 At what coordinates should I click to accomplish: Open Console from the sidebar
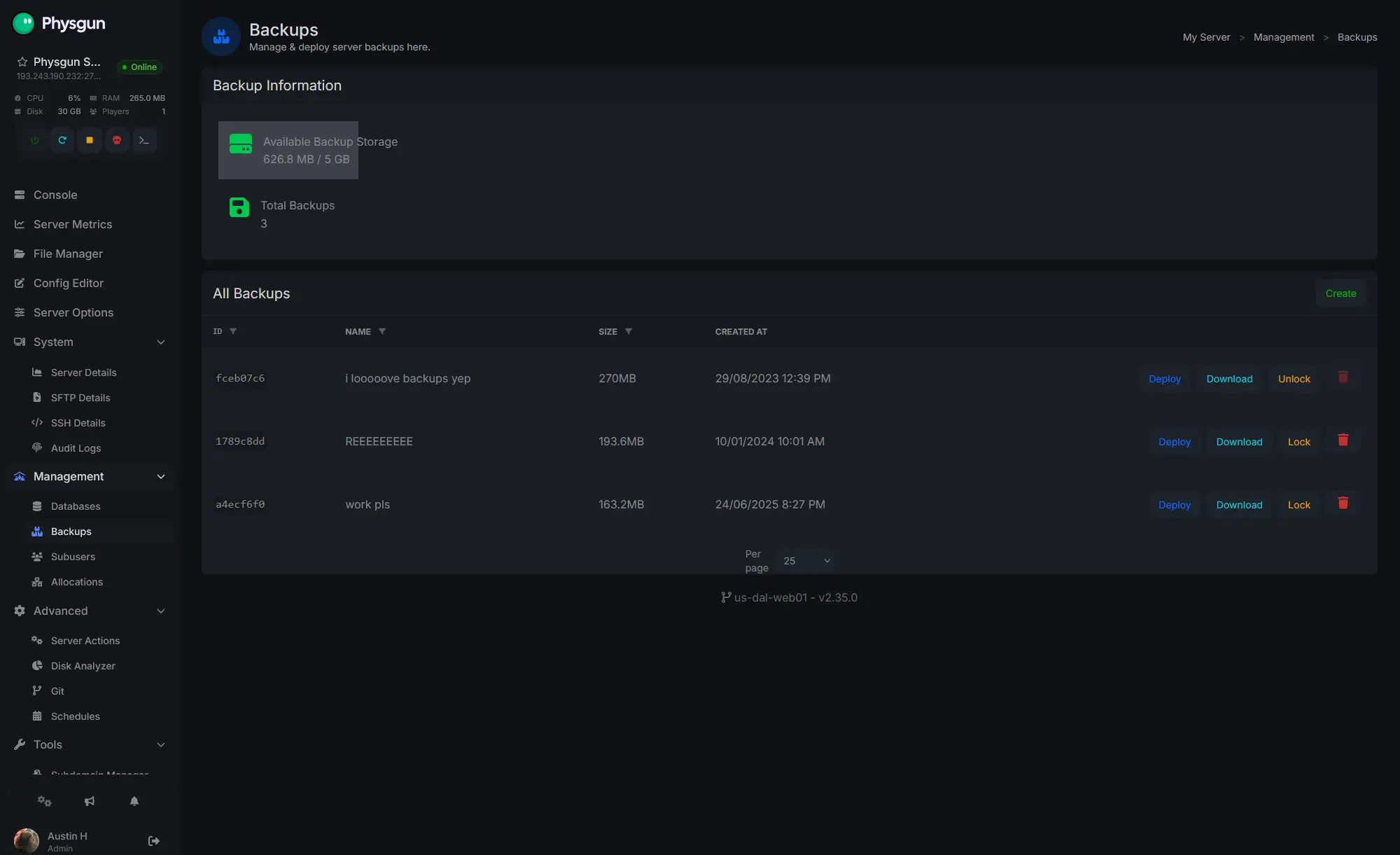[90, 195]
